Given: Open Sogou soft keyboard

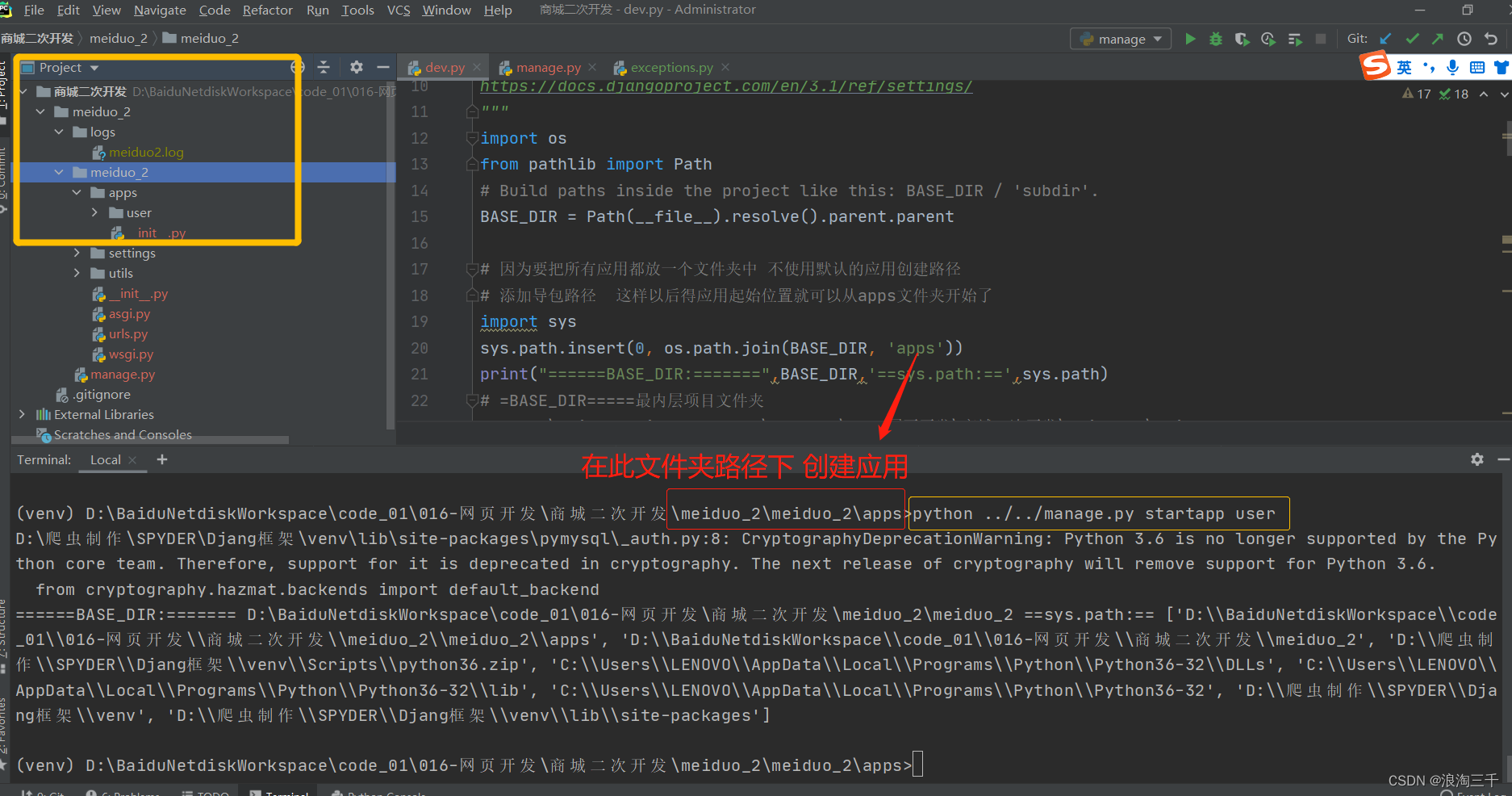Looking at the screenshot, I should coord(1477,68).
